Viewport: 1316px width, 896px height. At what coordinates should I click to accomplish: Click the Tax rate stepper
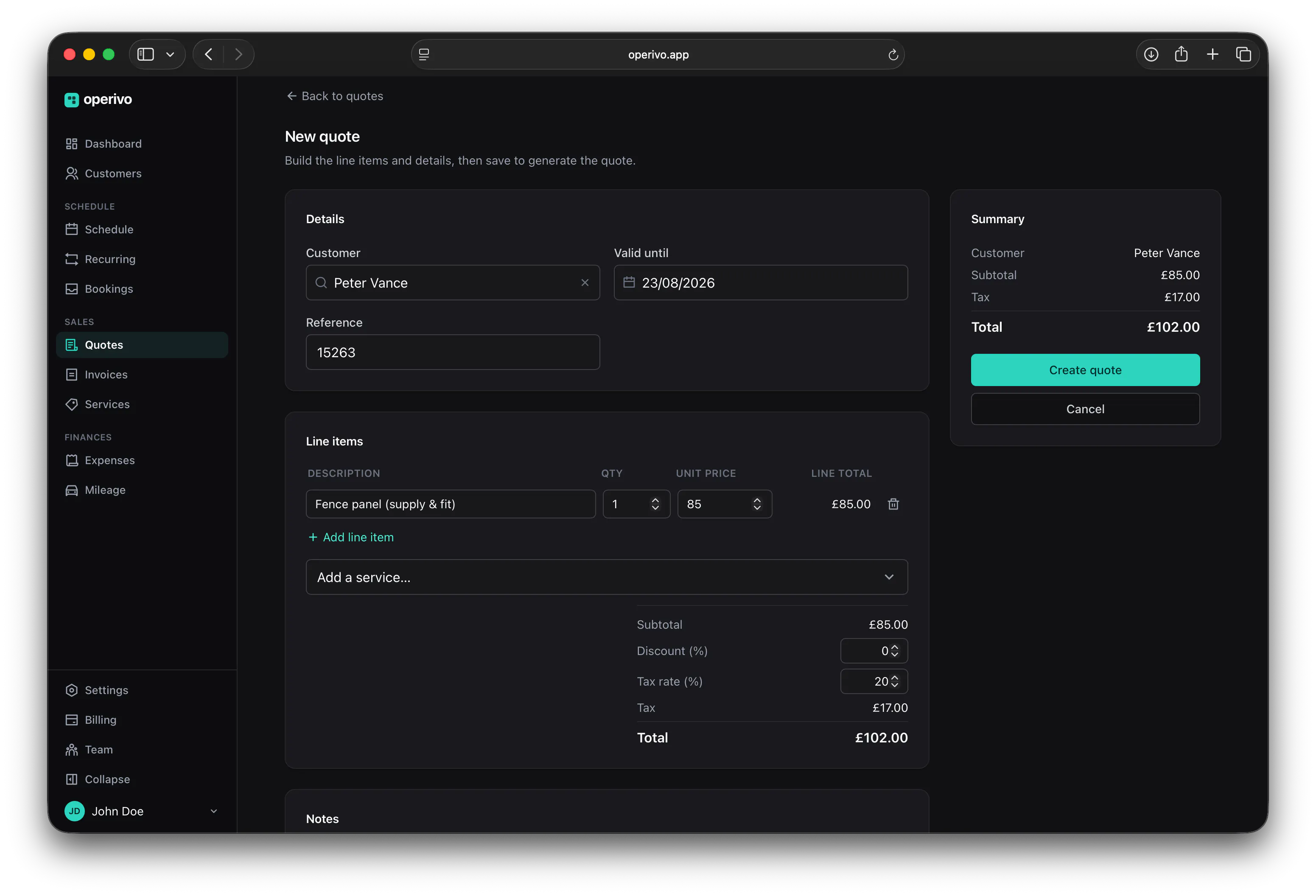[894, 681]
